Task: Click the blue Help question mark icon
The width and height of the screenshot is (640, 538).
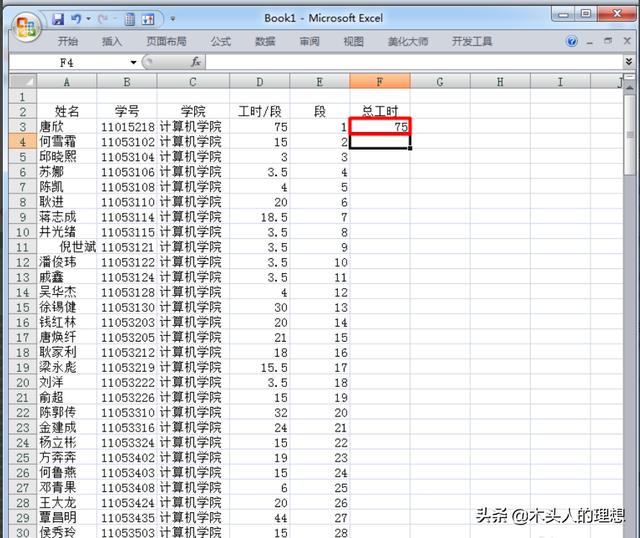Action: point(572,41)
